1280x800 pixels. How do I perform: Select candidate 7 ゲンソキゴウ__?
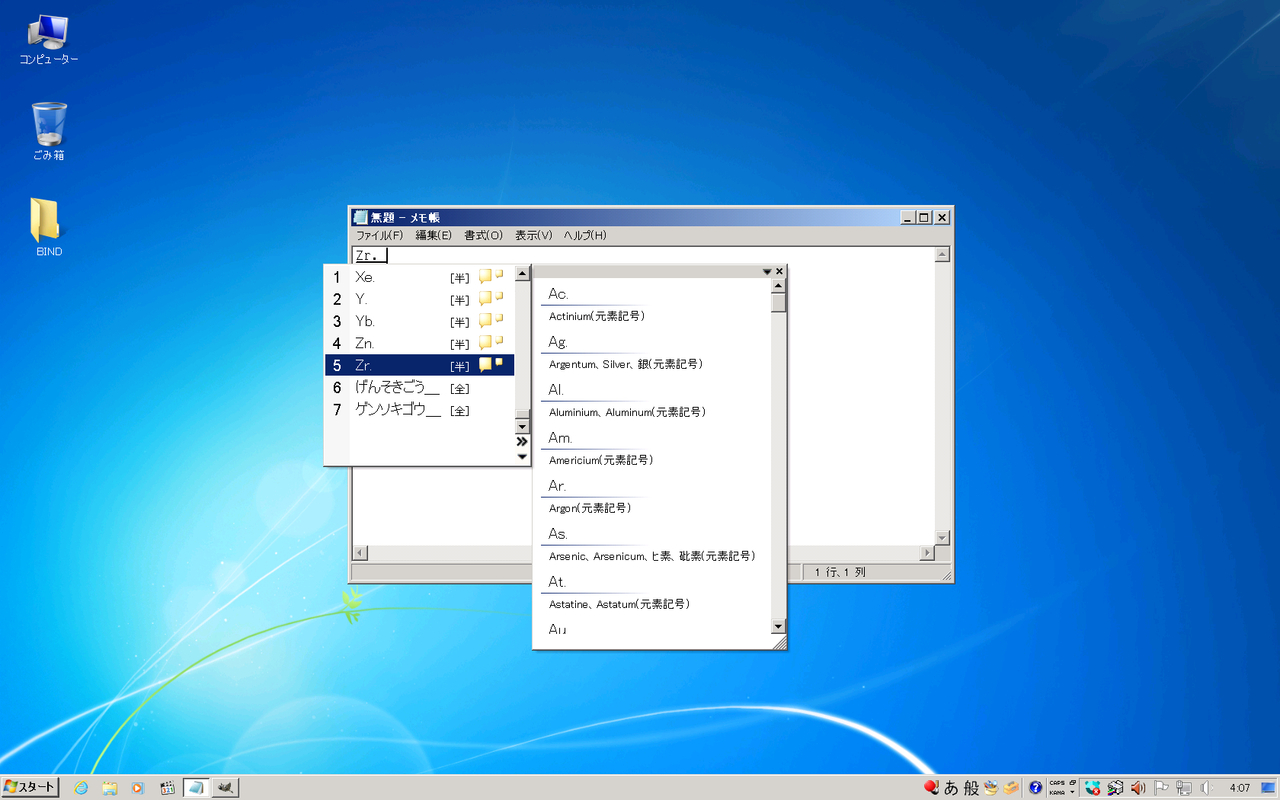point(420,409)
